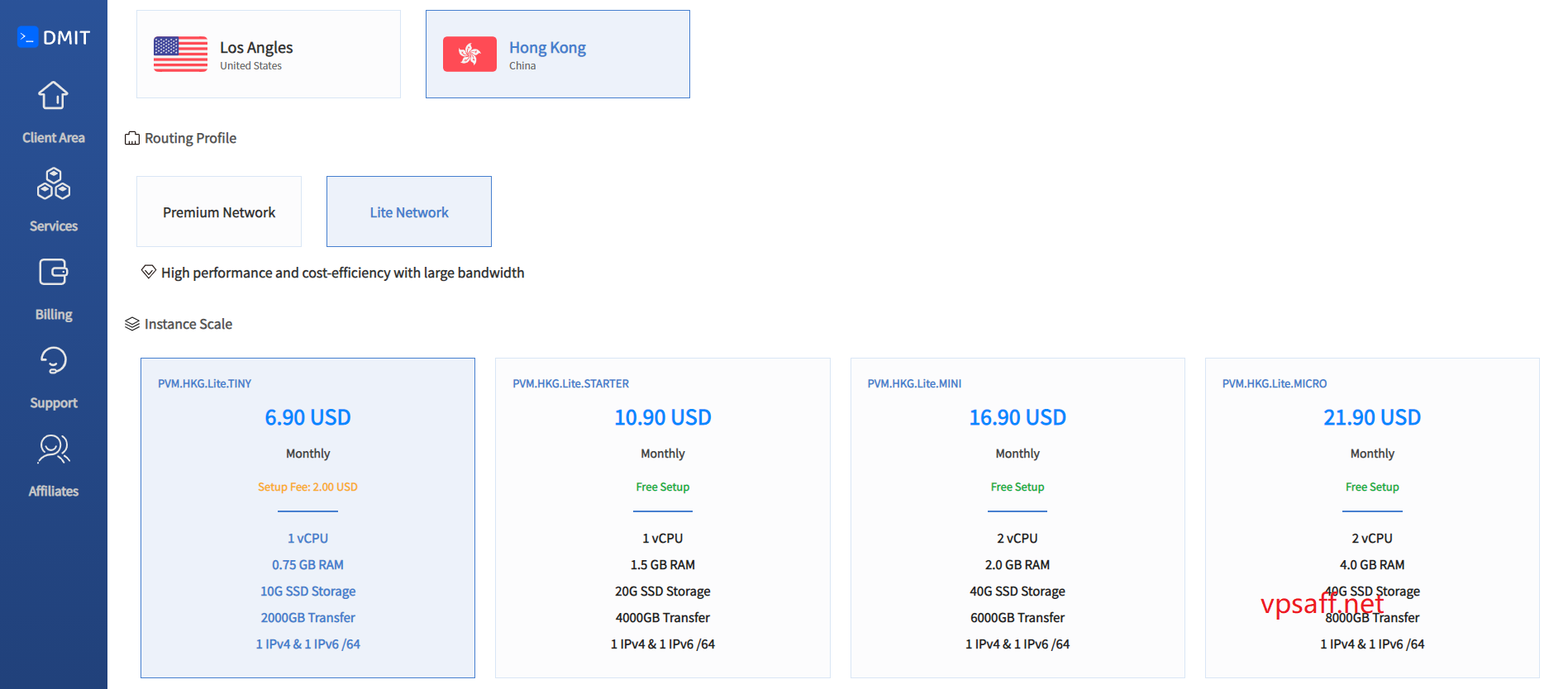1568x689 pixels.
Task: Click the DMIT logo
Action: point(54,37)
